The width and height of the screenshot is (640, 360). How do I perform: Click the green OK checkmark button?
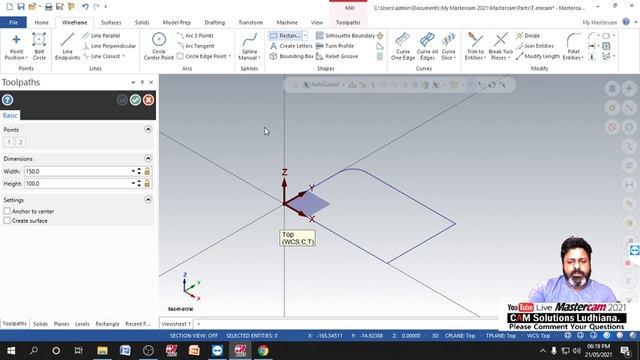135,100
